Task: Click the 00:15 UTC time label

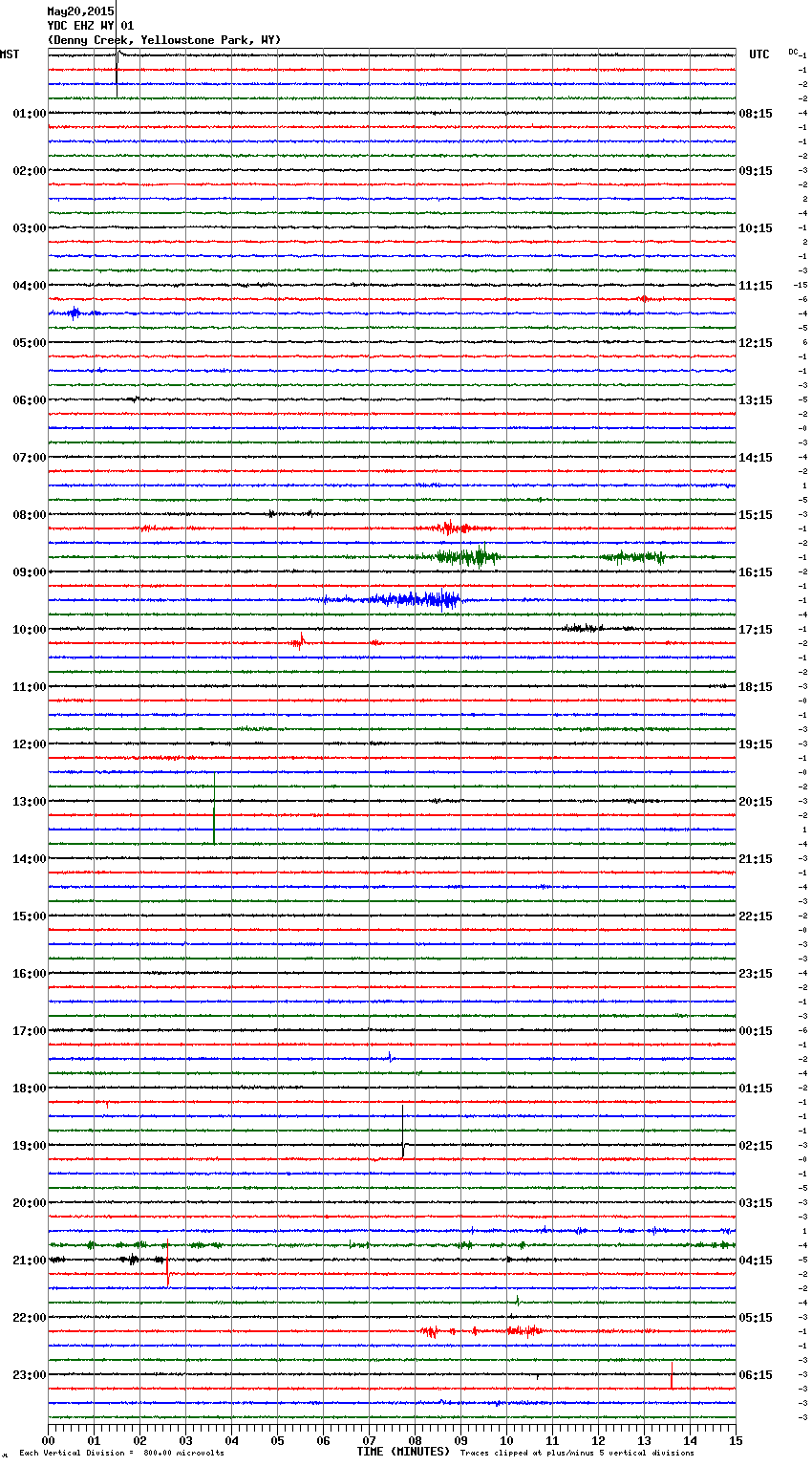Action: pos(756,1031)
